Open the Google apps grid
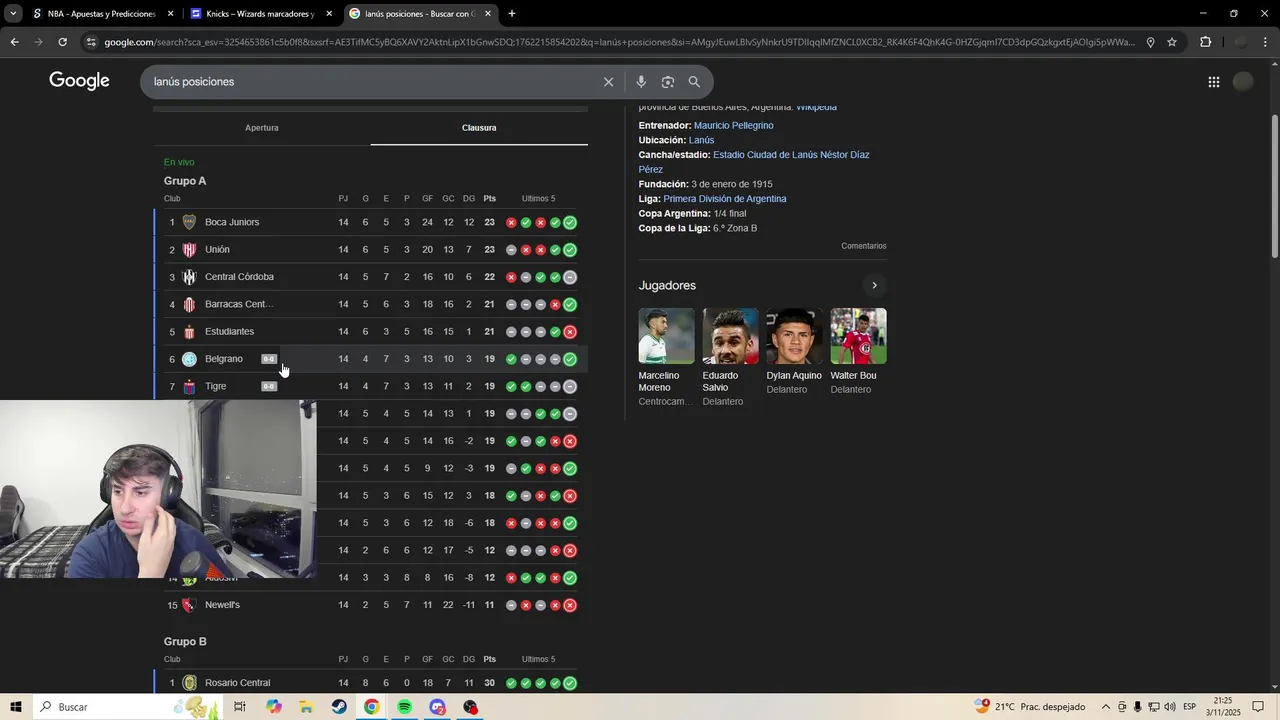 pos(1213,82)
